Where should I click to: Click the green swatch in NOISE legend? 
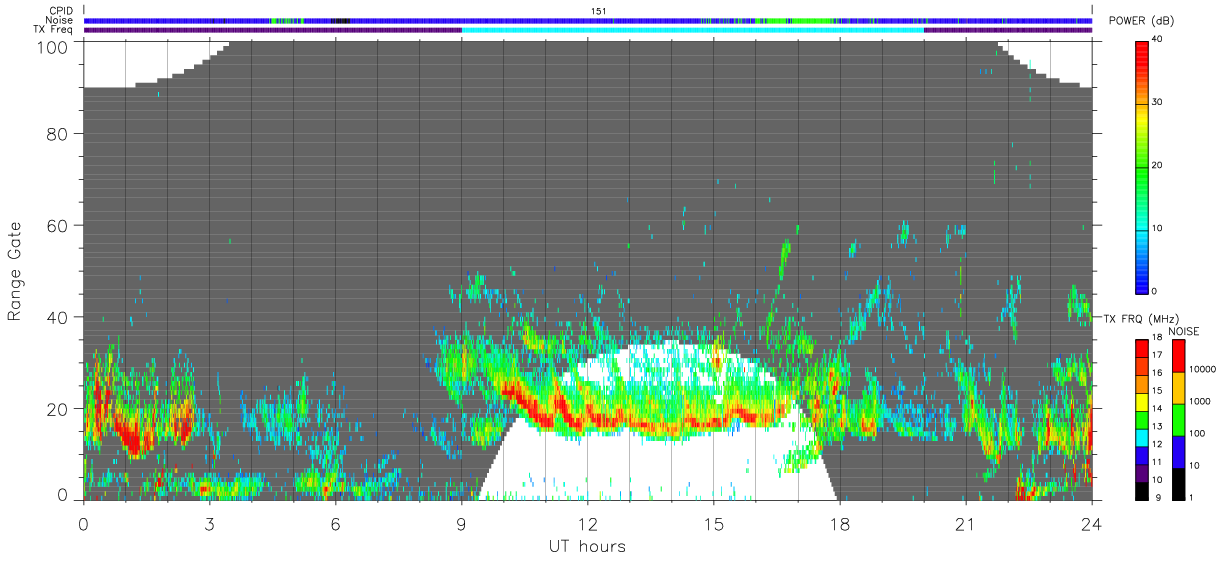[1178, 419]
